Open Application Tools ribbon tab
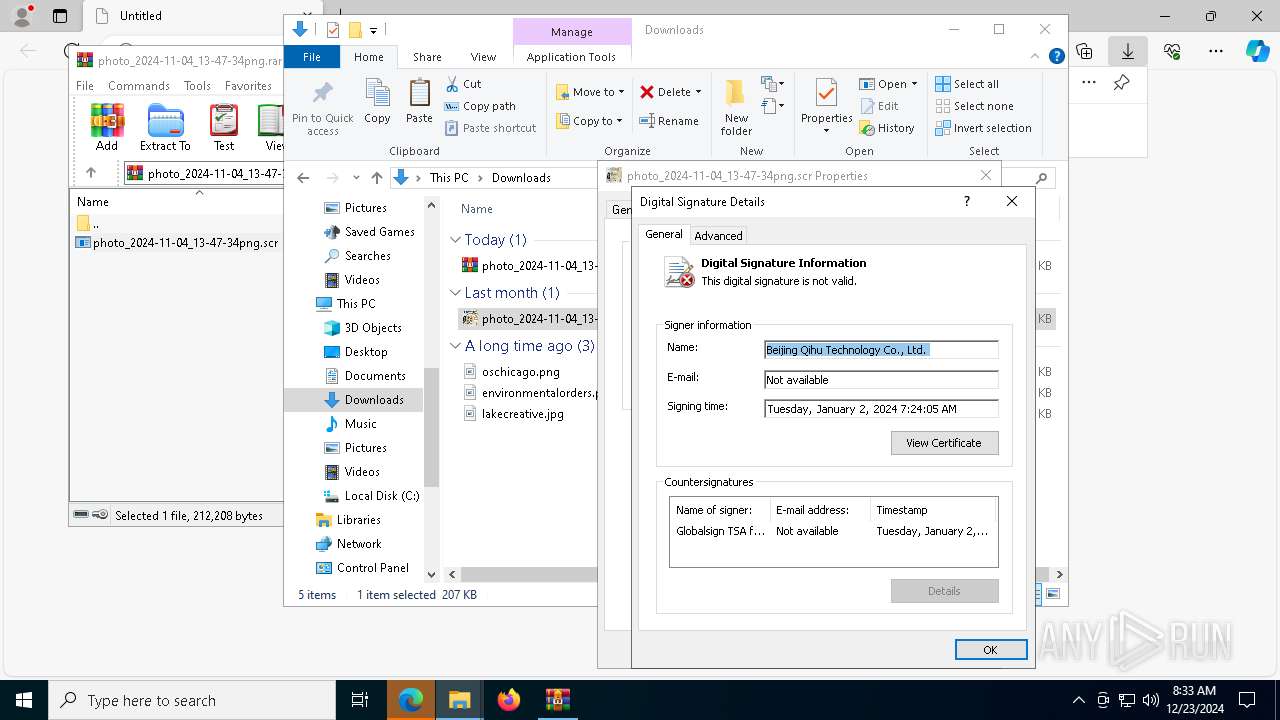Screen dimensions: 1280x720 coord(571,57)
